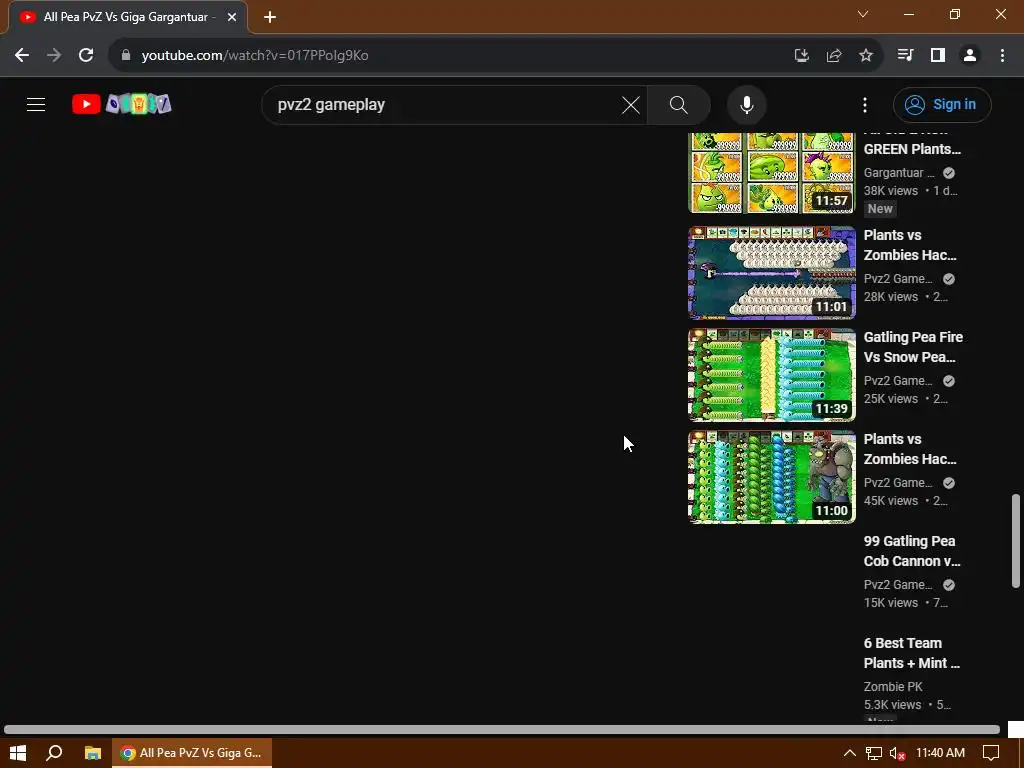Click the install app icon in address bar
This screenshot has width=1024, height=768.
(802, 56)
